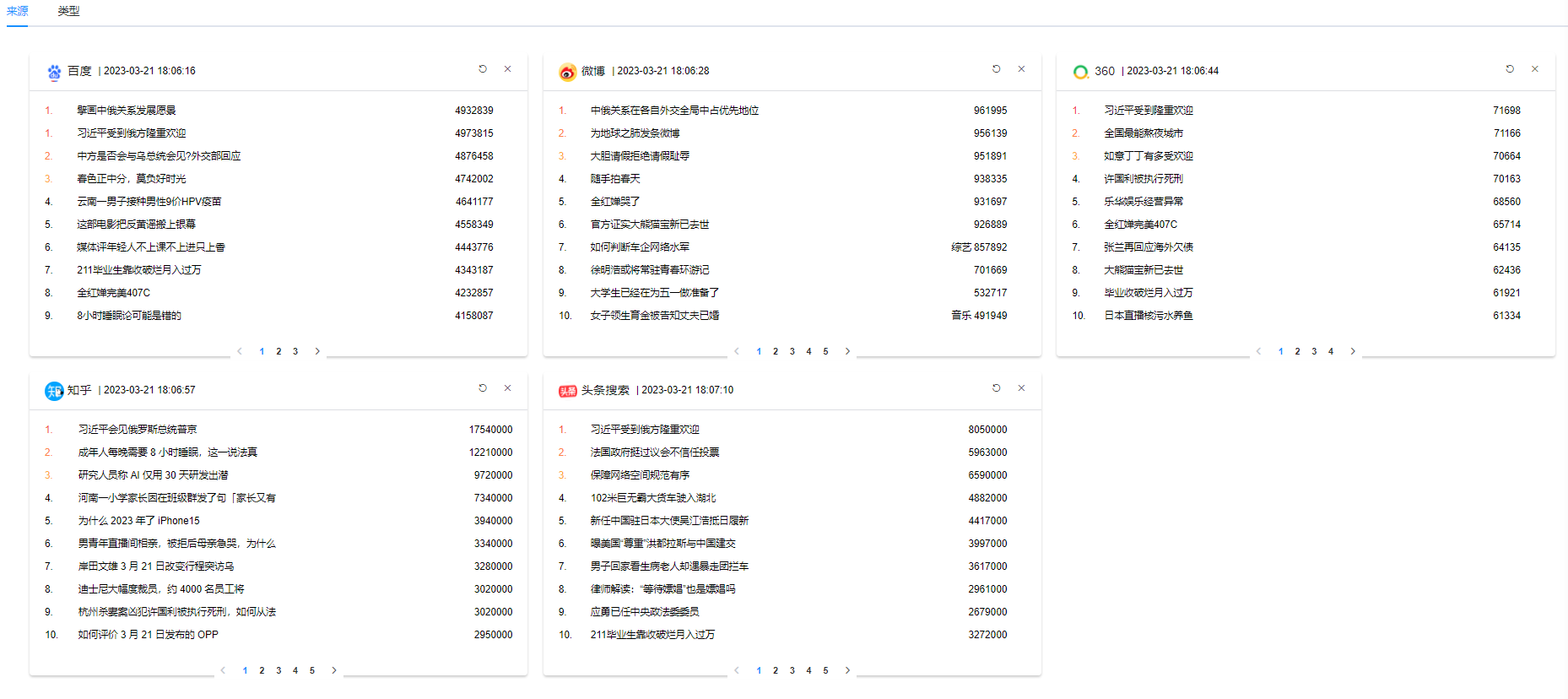The width and height of the screenshot is (1568, 699).
Task: Open 知乎 topic 如何评价 3 月 21 日发布的 OPP
Action: click(149, 635)
